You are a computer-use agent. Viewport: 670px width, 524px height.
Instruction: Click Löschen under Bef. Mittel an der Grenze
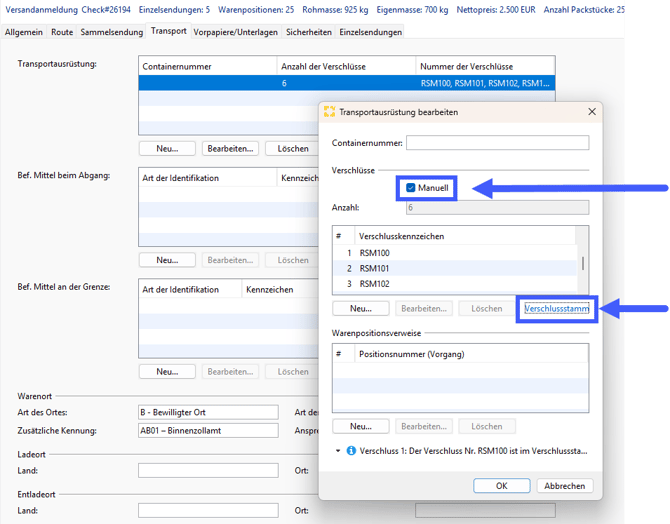point(293,372)
